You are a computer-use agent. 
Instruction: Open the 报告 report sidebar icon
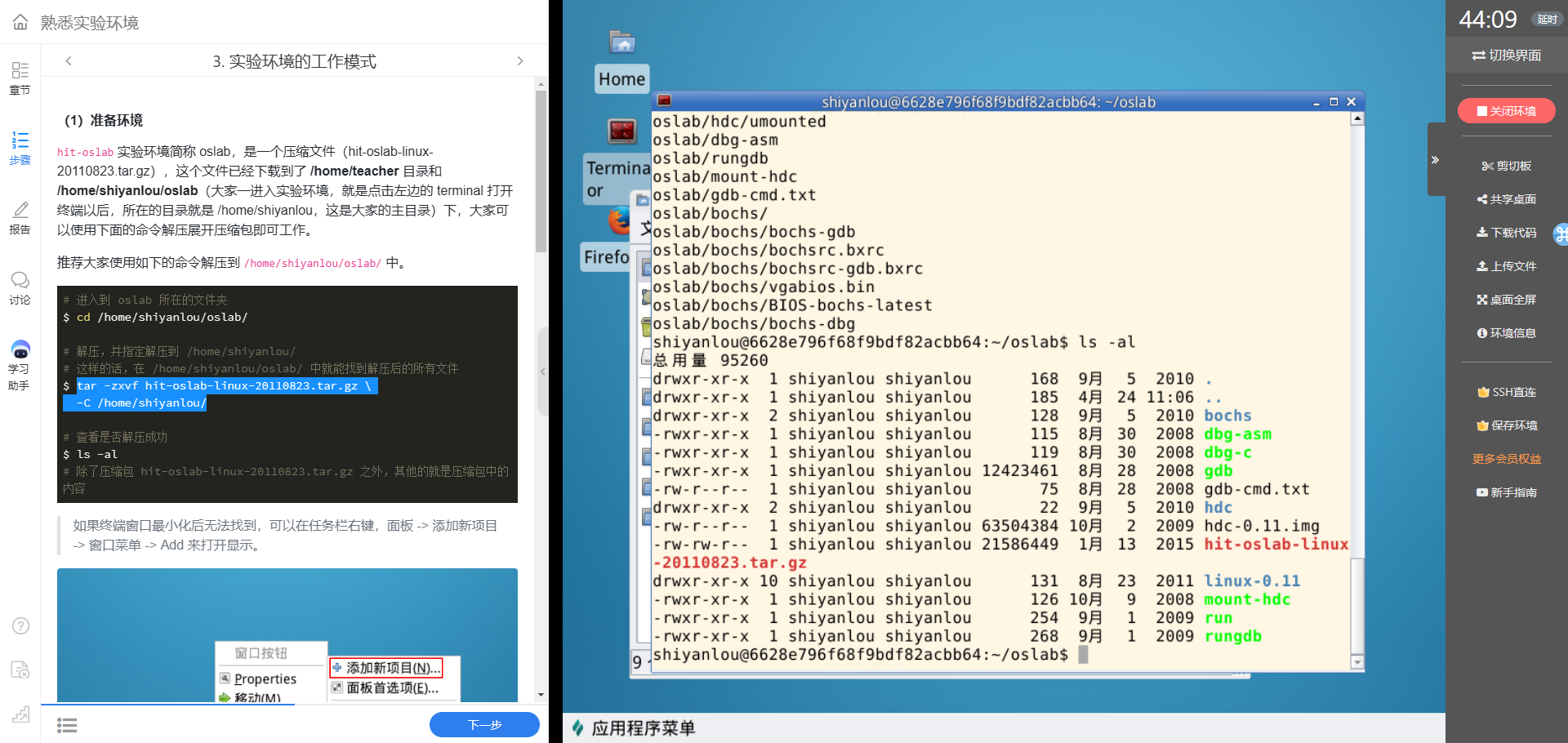(x=20, y=218)
